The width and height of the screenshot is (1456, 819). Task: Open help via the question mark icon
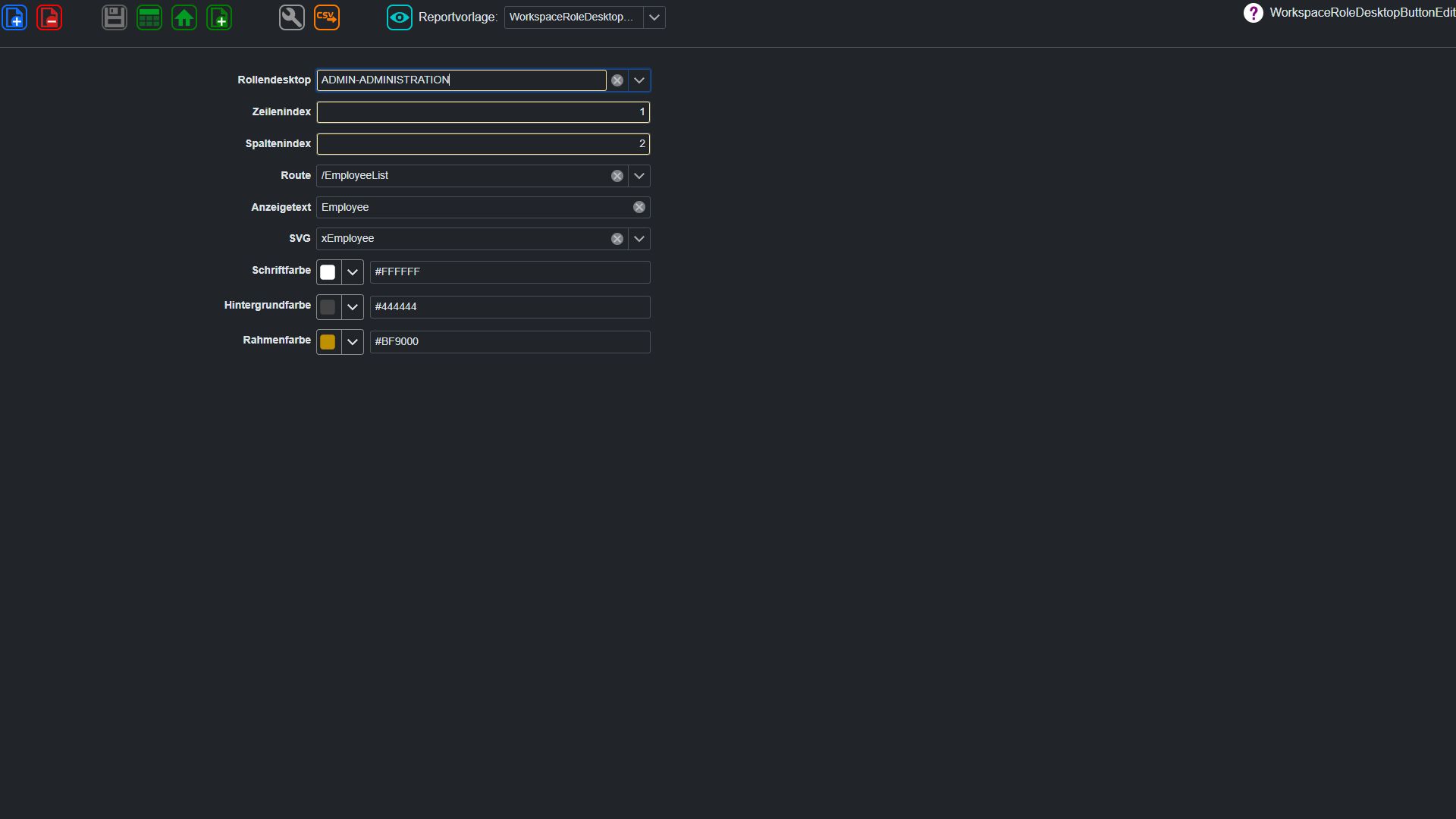click(1254, 13)
